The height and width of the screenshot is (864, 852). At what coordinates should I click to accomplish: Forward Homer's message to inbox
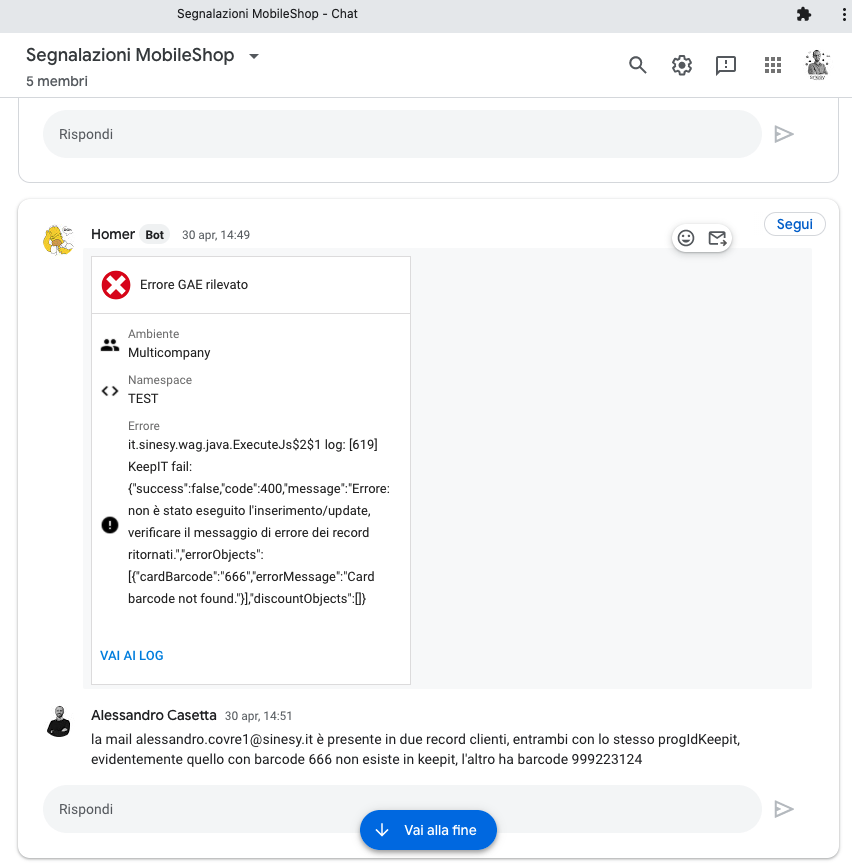[717, 238]
